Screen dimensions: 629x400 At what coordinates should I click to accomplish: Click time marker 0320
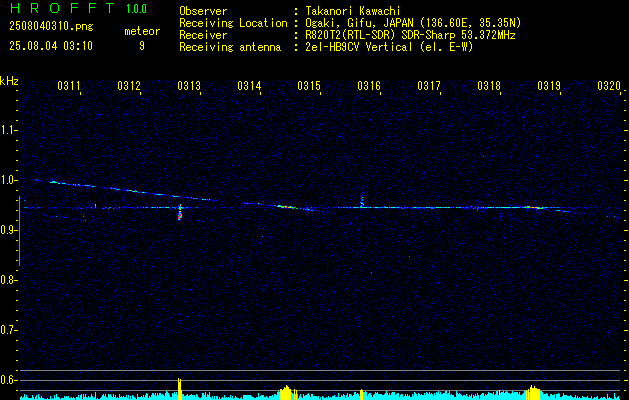[609, 86]
